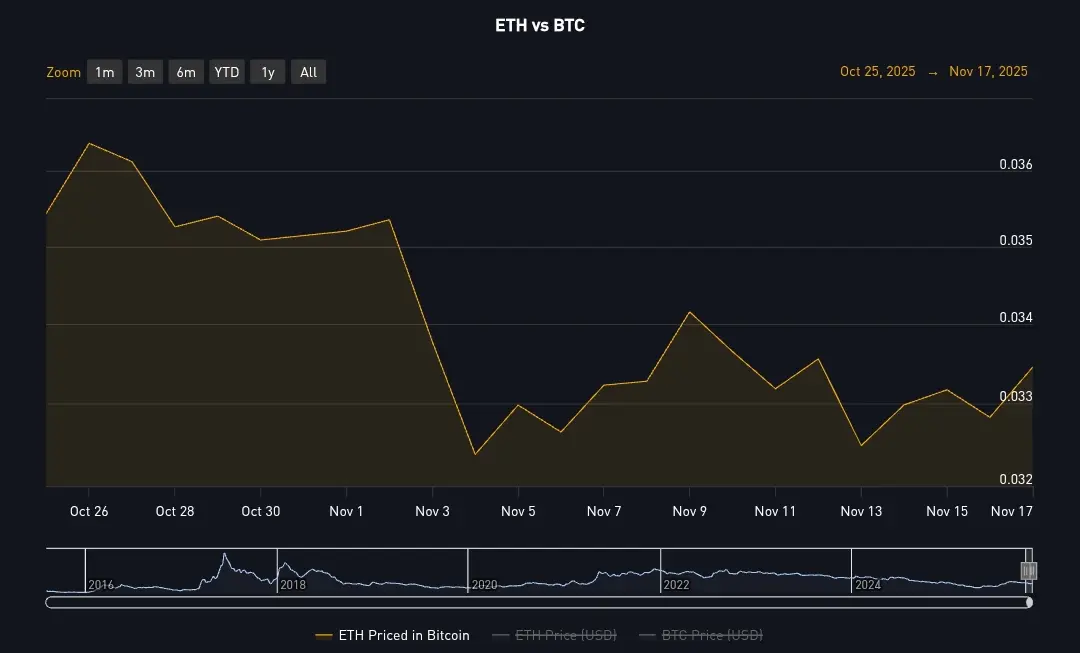This screenshot has width=1080, height=653.
Task: Click the ETH Priced in Bitcoin legend swatch
Action: tap(325, 635)
